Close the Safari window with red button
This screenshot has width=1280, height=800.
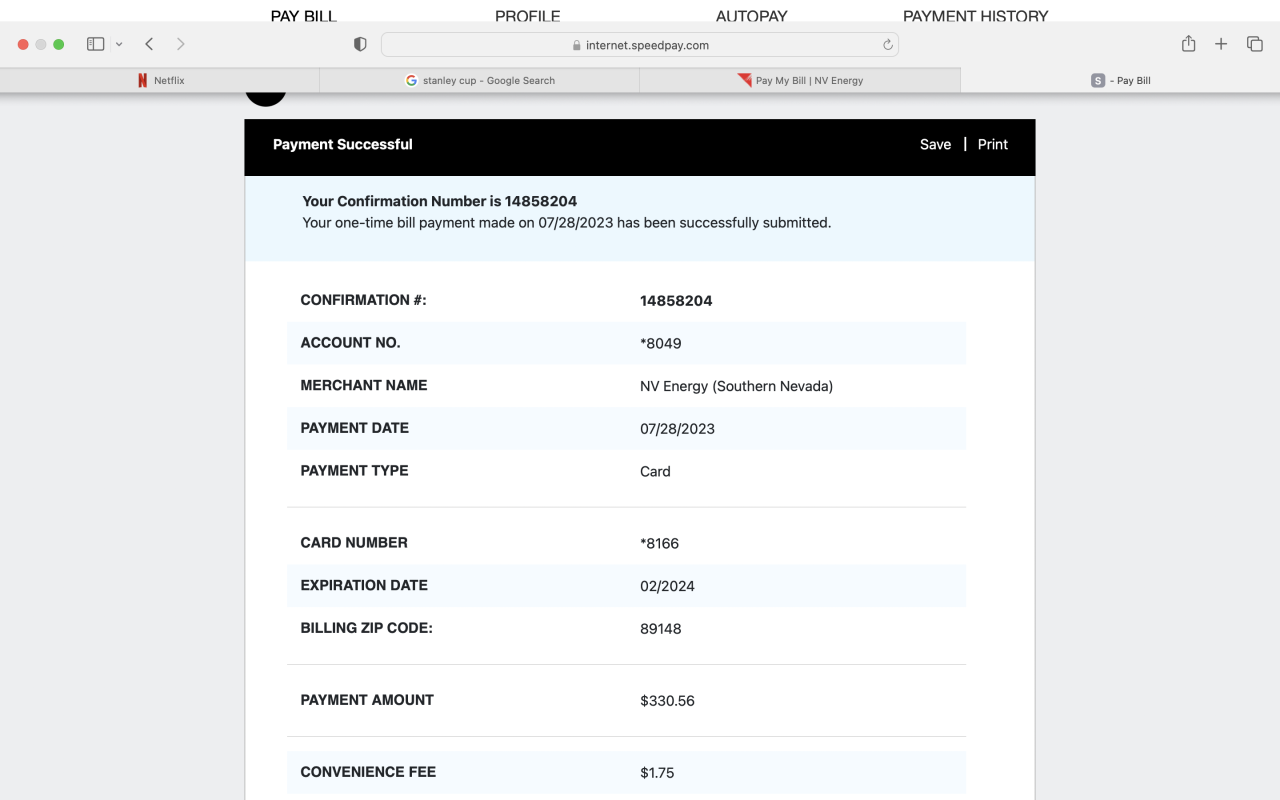pyautogui.click(x=23, y=44)
